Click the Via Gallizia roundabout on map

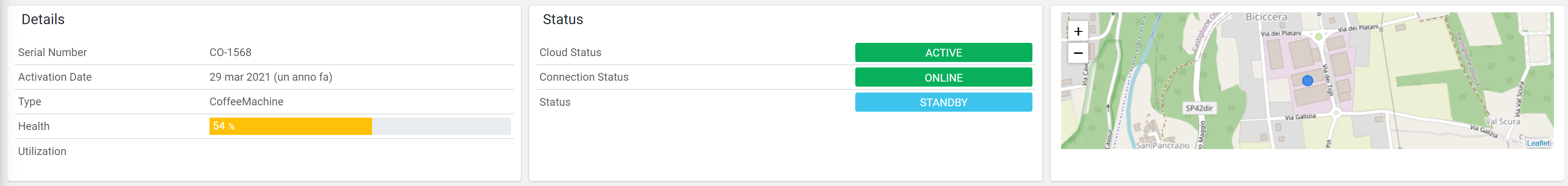coord(1336,113)
